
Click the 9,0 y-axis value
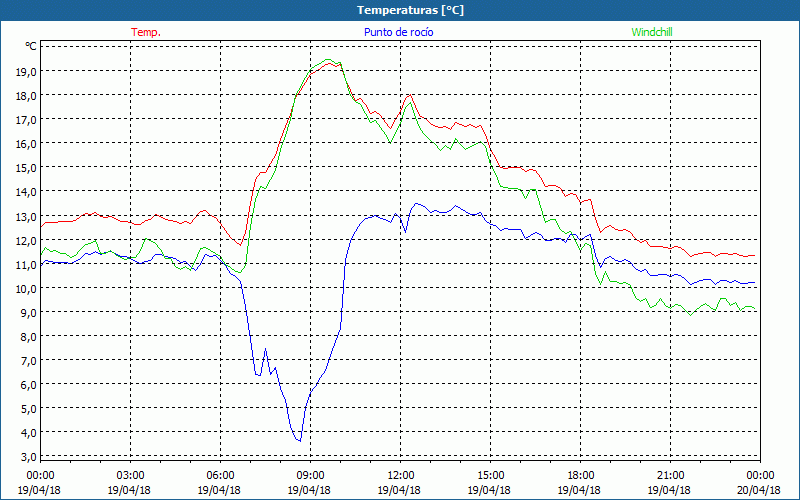(29, 312)
